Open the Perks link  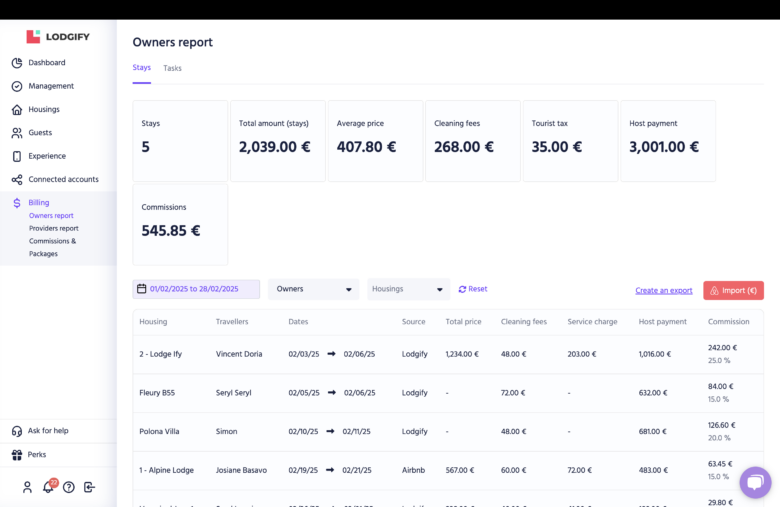tap(37, 455)
